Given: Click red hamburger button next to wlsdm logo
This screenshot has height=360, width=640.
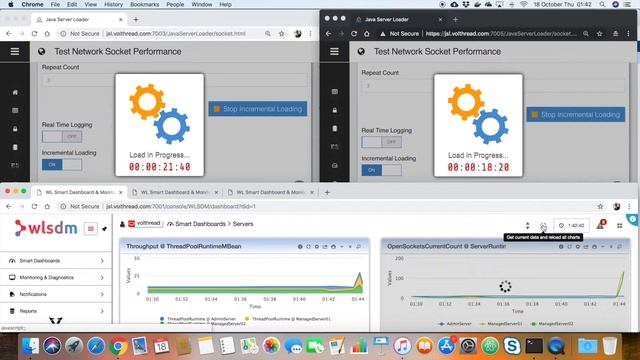Looking at the screenshot, I should click(91, 229).
